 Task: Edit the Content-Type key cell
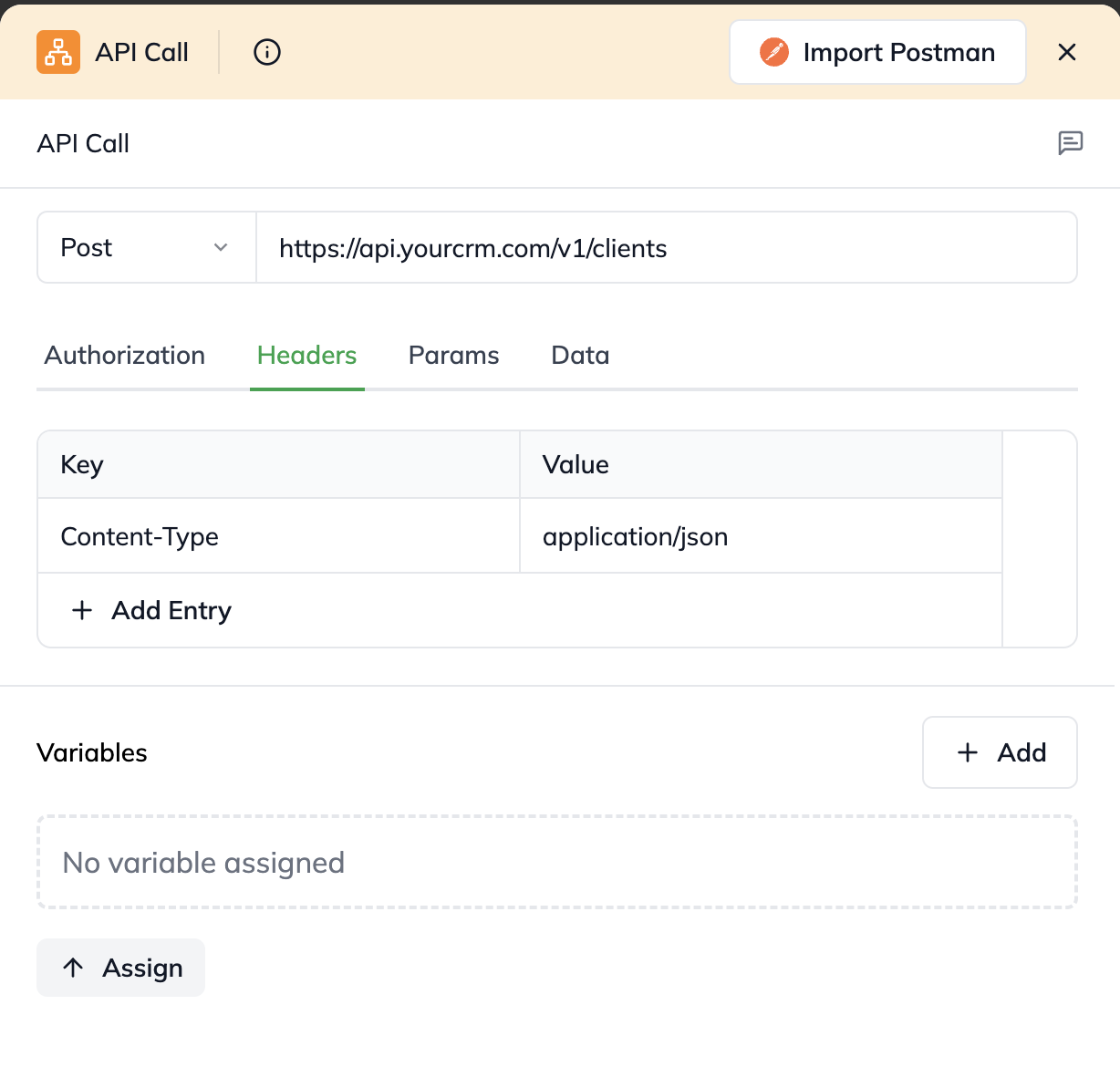pos(278,536)
